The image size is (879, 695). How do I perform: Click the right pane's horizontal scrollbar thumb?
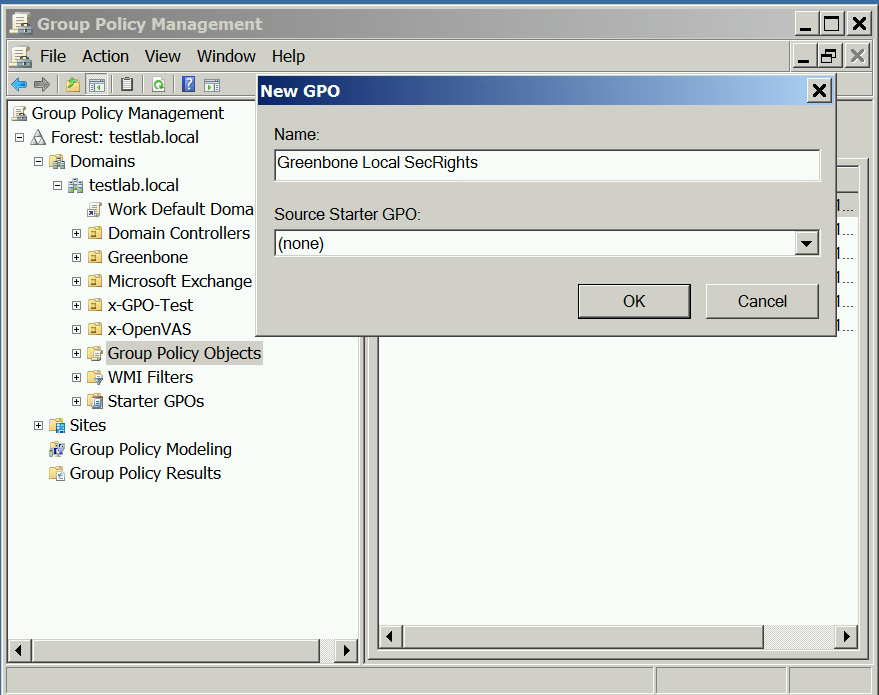[x=583, y=637]
